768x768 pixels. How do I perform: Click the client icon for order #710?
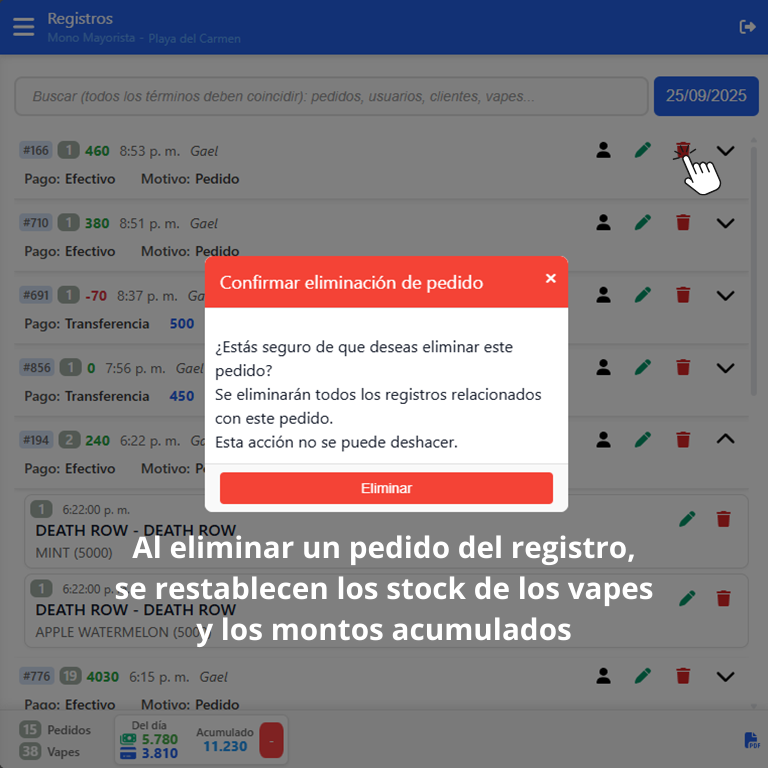(x=603, y=223)
